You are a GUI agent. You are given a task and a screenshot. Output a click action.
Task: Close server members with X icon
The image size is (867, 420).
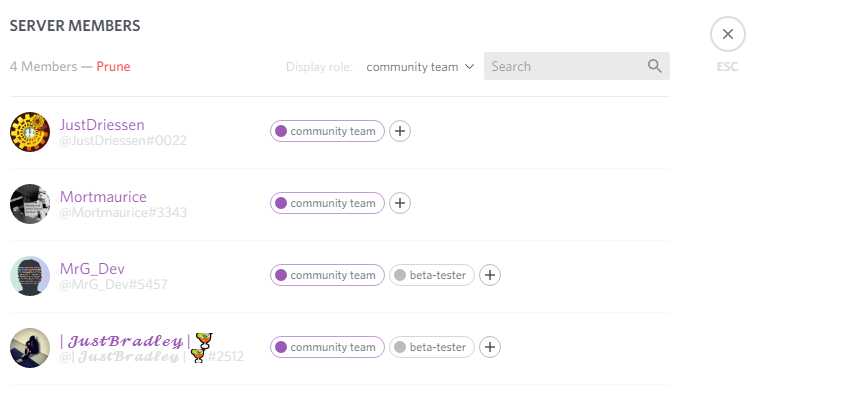[x=728, y=35]
